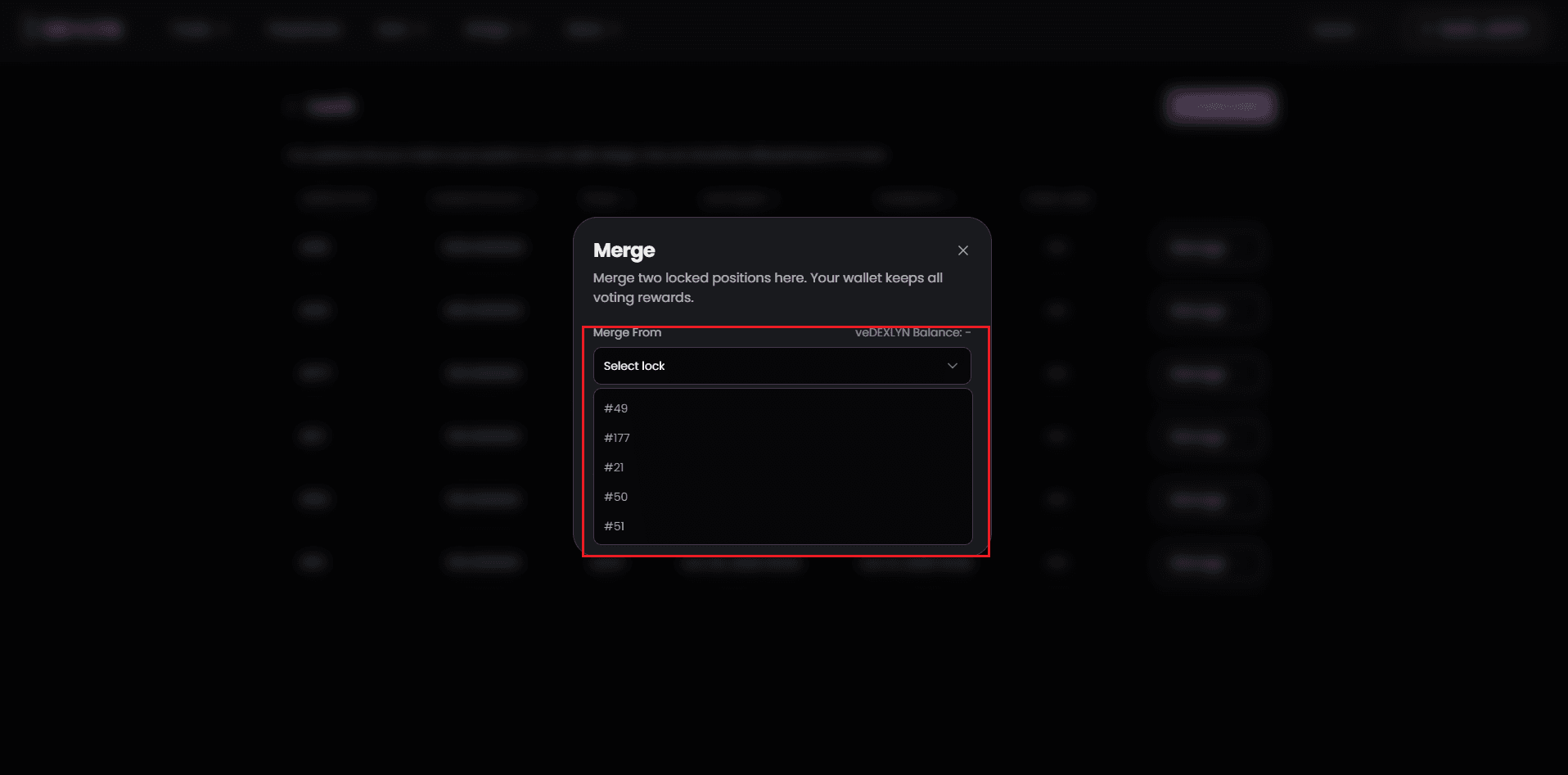
Task: Close the Merge dialog with the X
Action: (x=962, y=250)
